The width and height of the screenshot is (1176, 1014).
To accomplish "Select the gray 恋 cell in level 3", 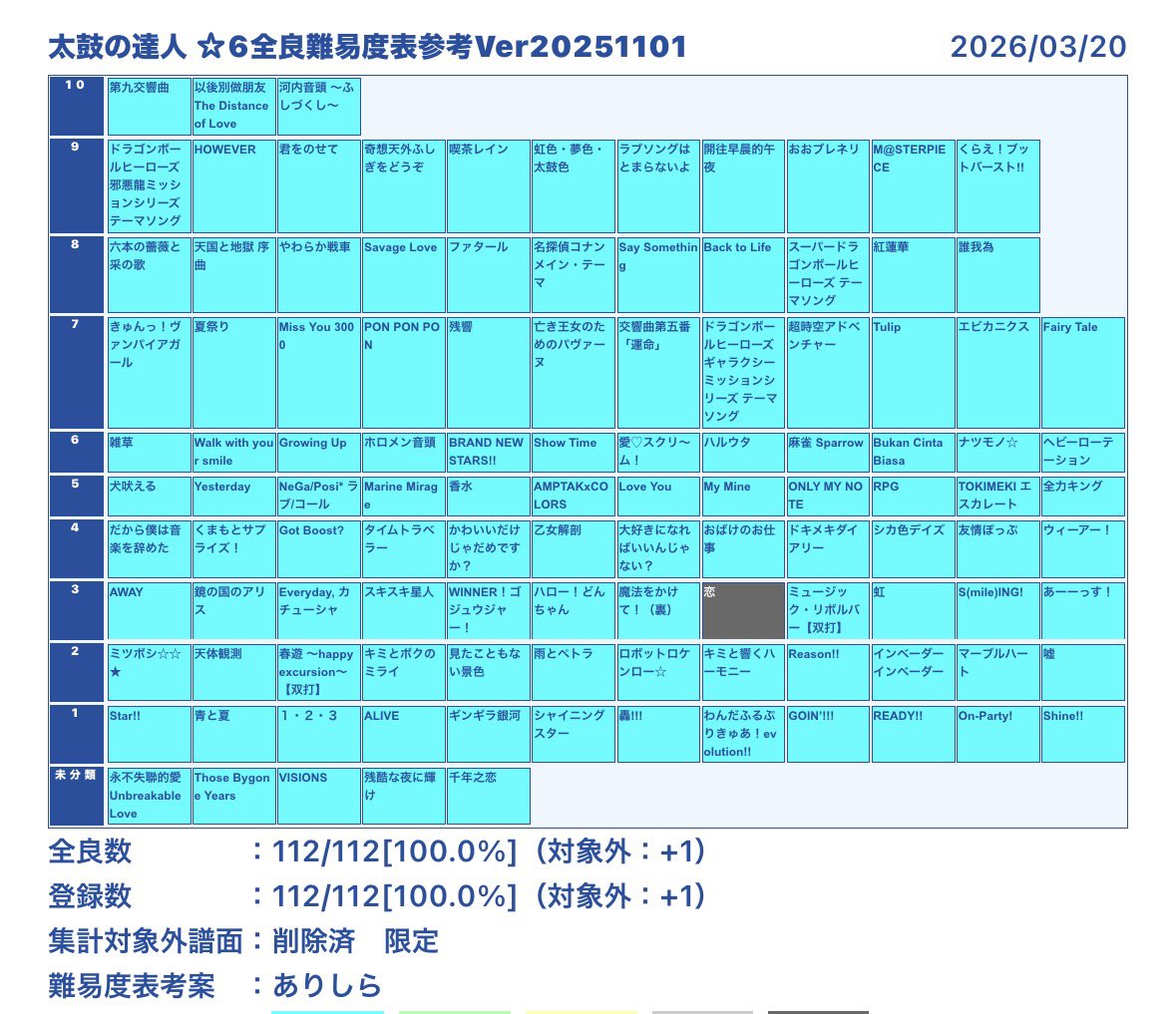I will tap(742, 610).
